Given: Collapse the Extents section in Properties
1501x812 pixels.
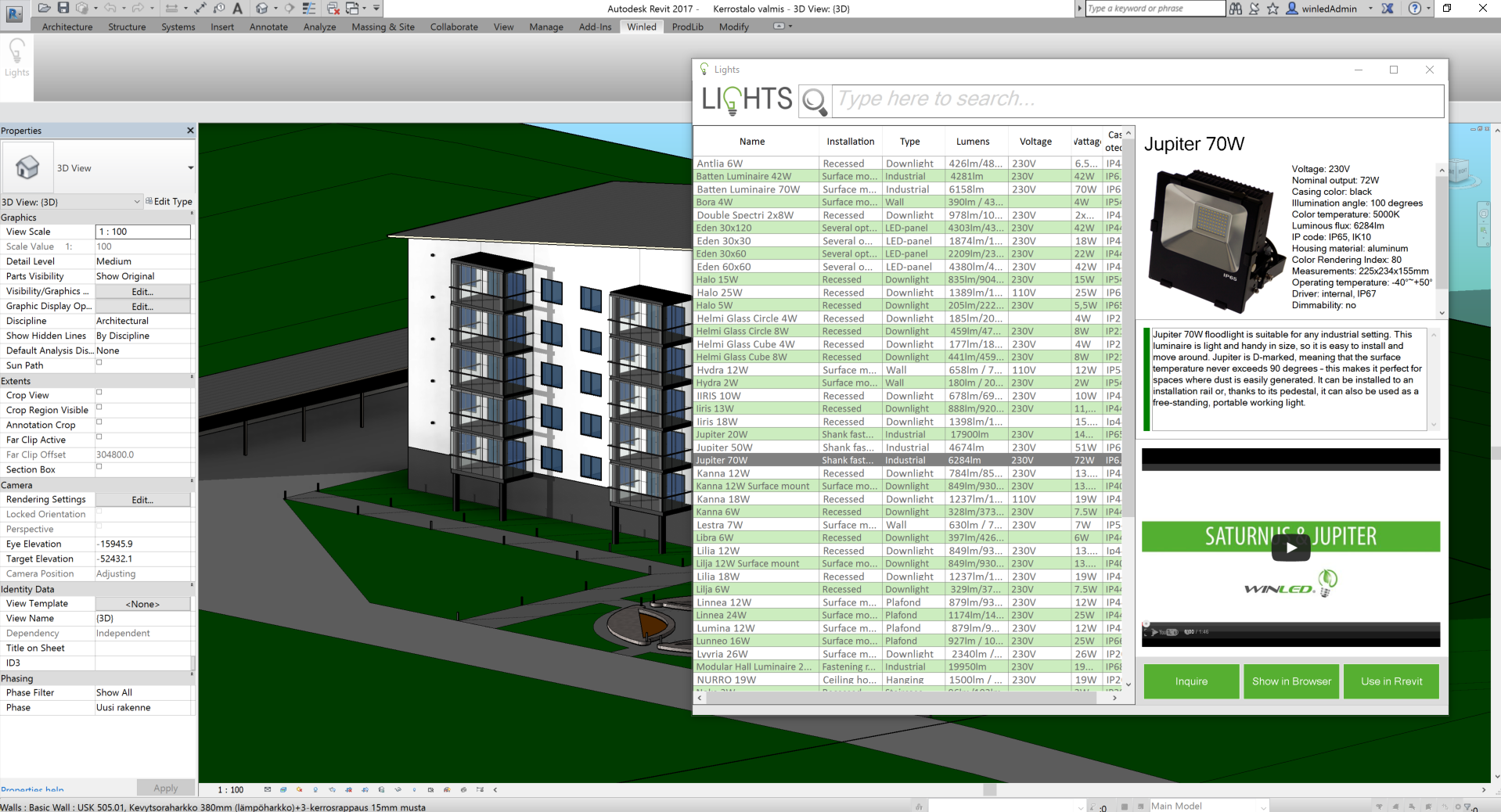Looking at the screenshot, I should [192, 377].
